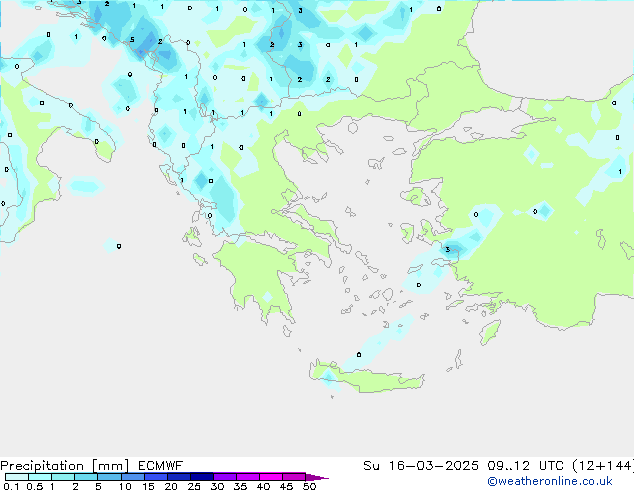Click the 0 value just north of Crete
The width and height of the screenshot is (634, 490).
359,355
